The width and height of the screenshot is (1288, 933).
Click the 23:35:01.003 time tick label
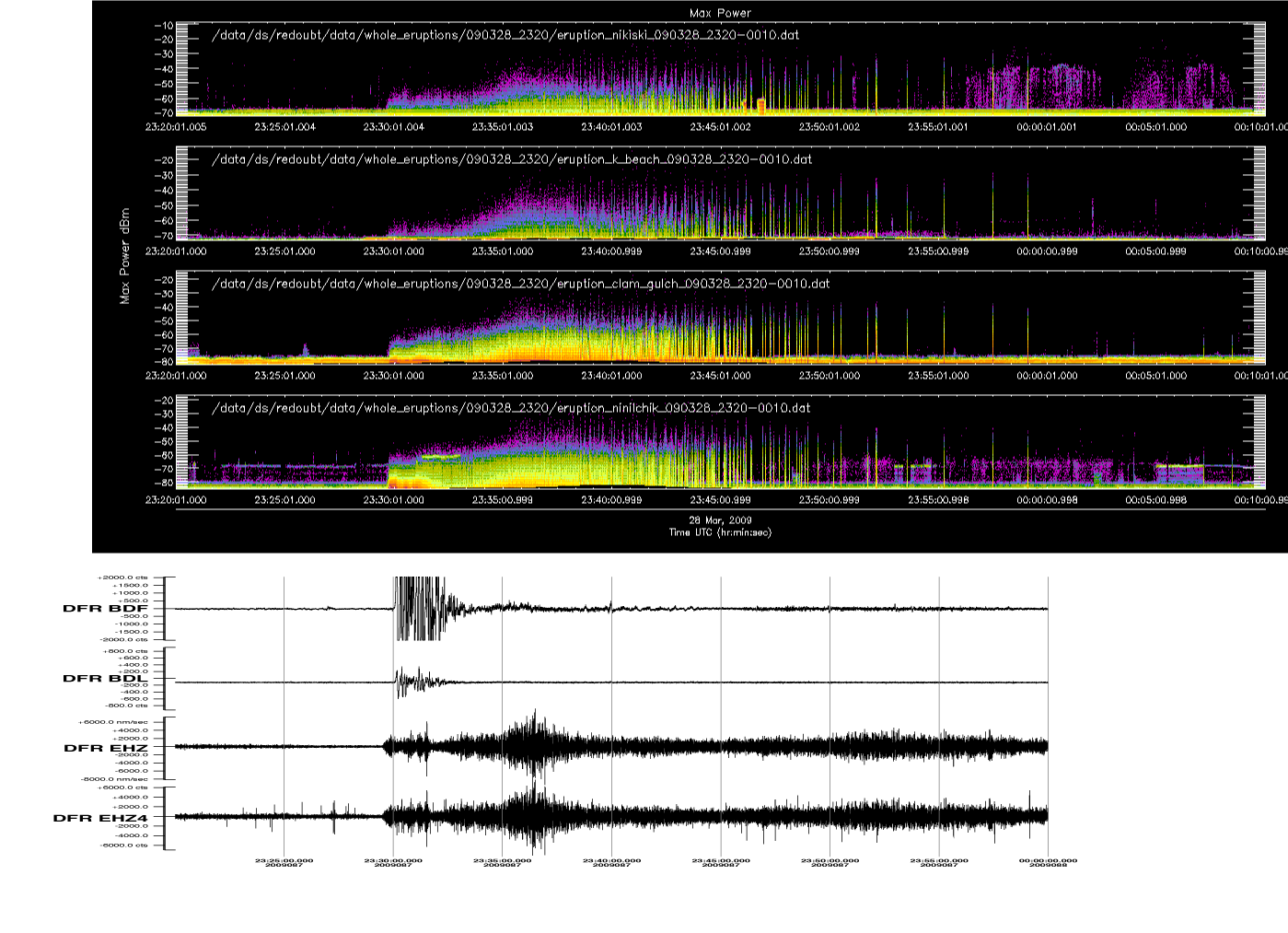click(x=502, y=127)
